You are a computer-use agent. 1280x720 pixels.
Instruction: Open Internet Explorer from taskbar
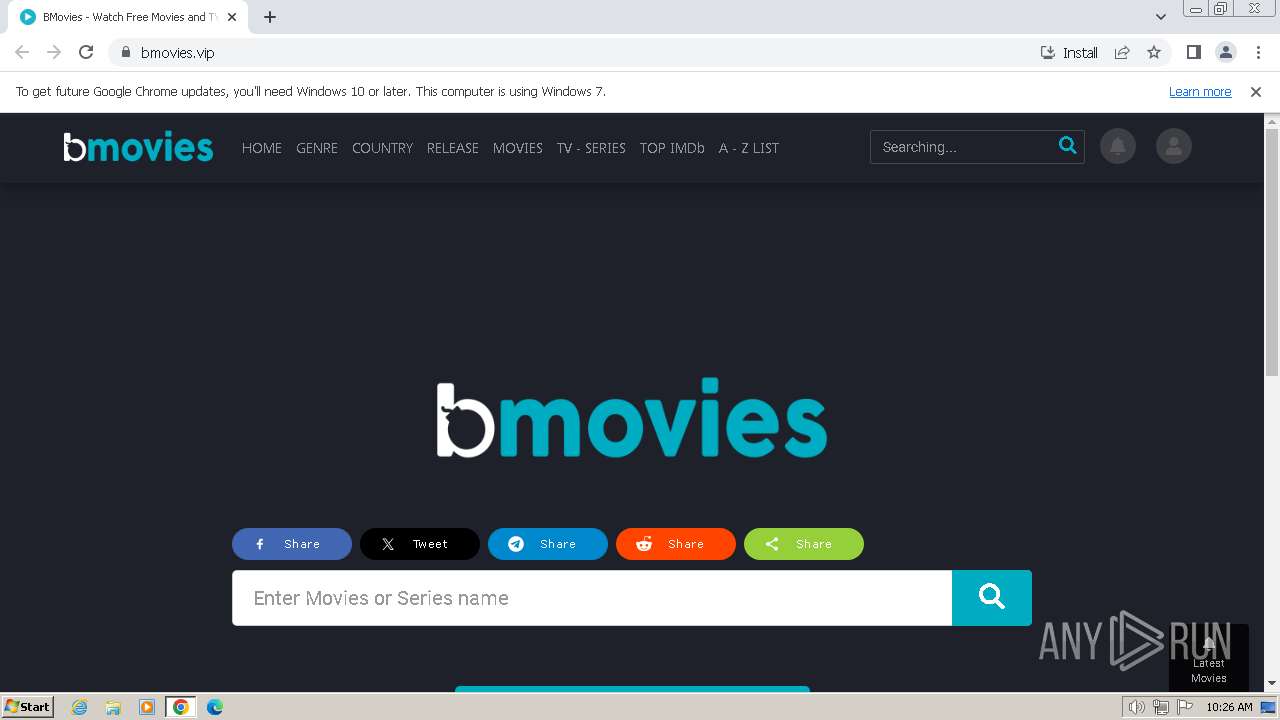[x=80, y=707]
